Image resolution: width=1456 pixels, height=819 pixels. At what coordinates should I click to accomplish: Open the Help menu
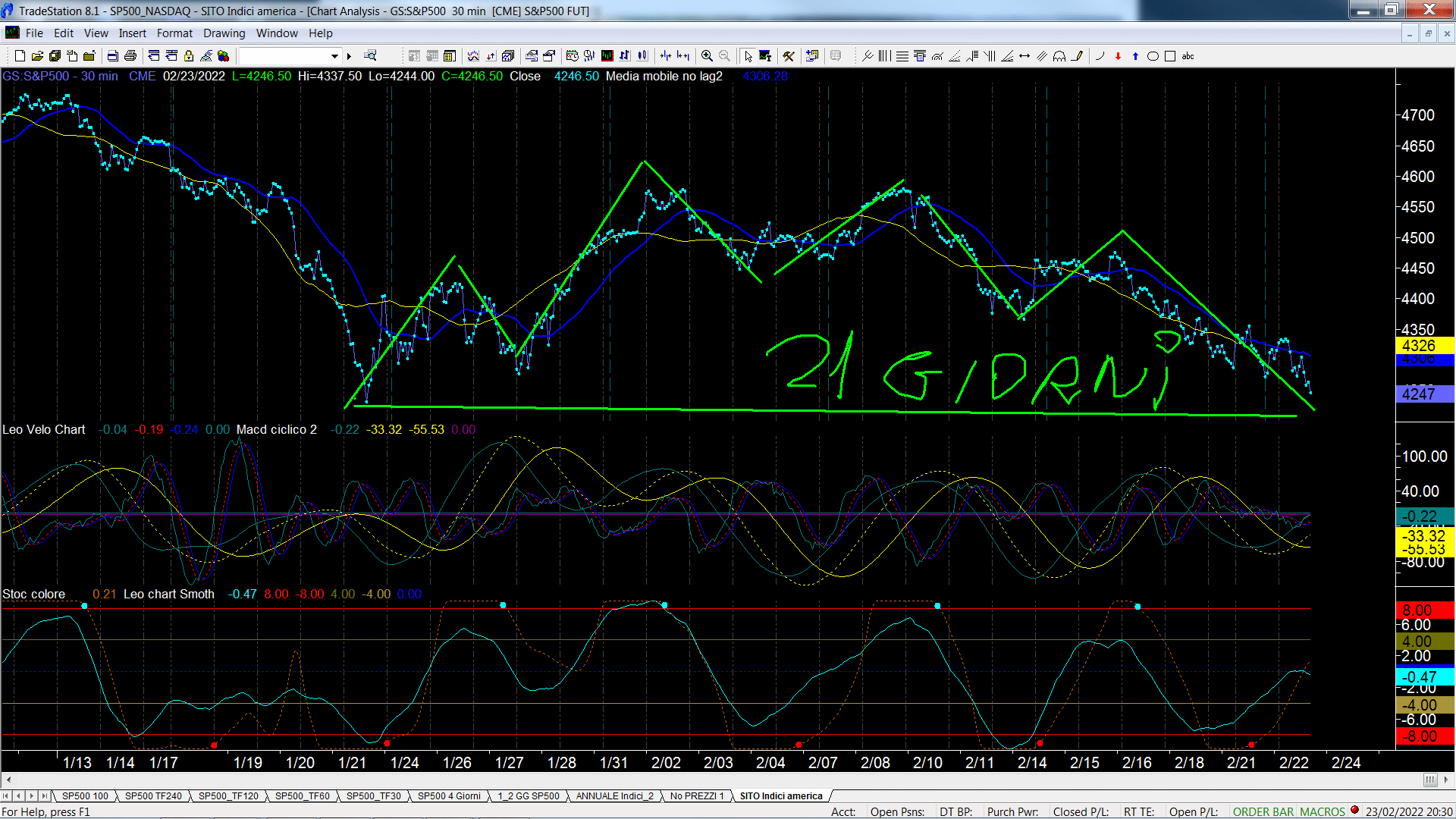click(x=320, y=33)
